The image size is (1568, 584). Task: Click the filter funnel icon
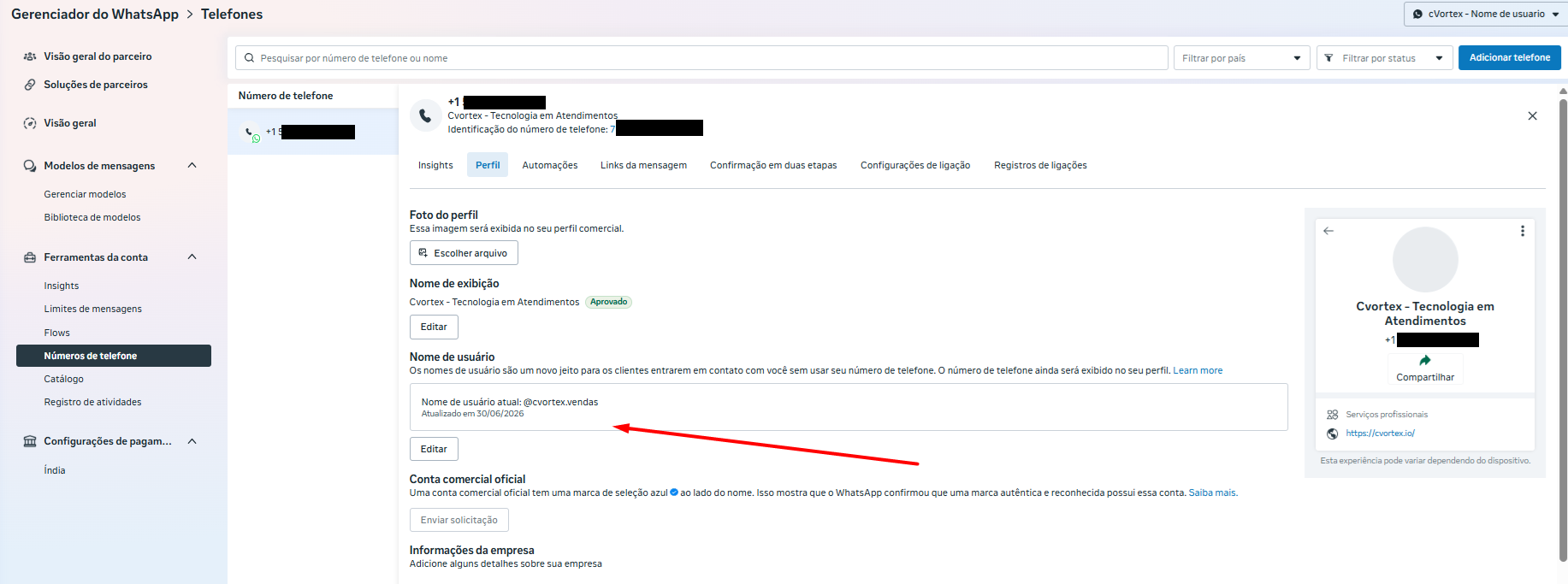pyautogui.click(x=1328, y=58)
